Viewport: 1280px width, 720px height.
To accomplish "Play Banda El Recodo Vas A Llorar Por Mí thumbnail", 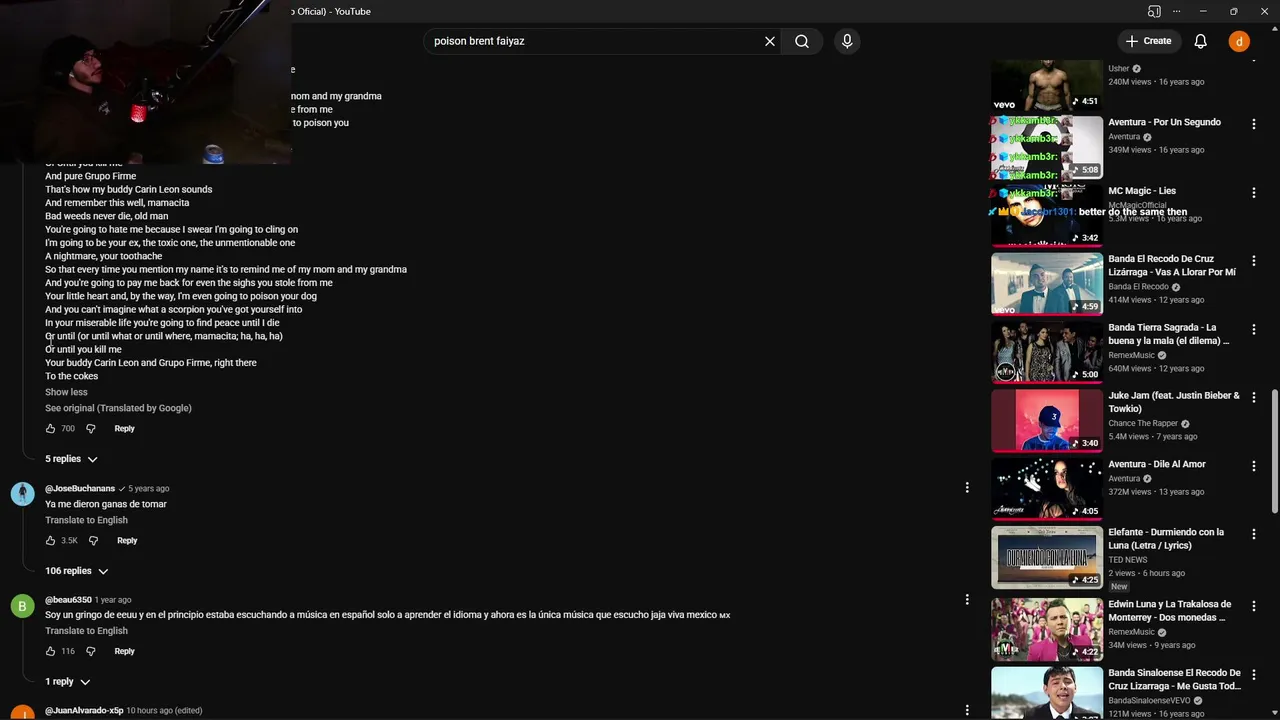I will click(1047, 283).
